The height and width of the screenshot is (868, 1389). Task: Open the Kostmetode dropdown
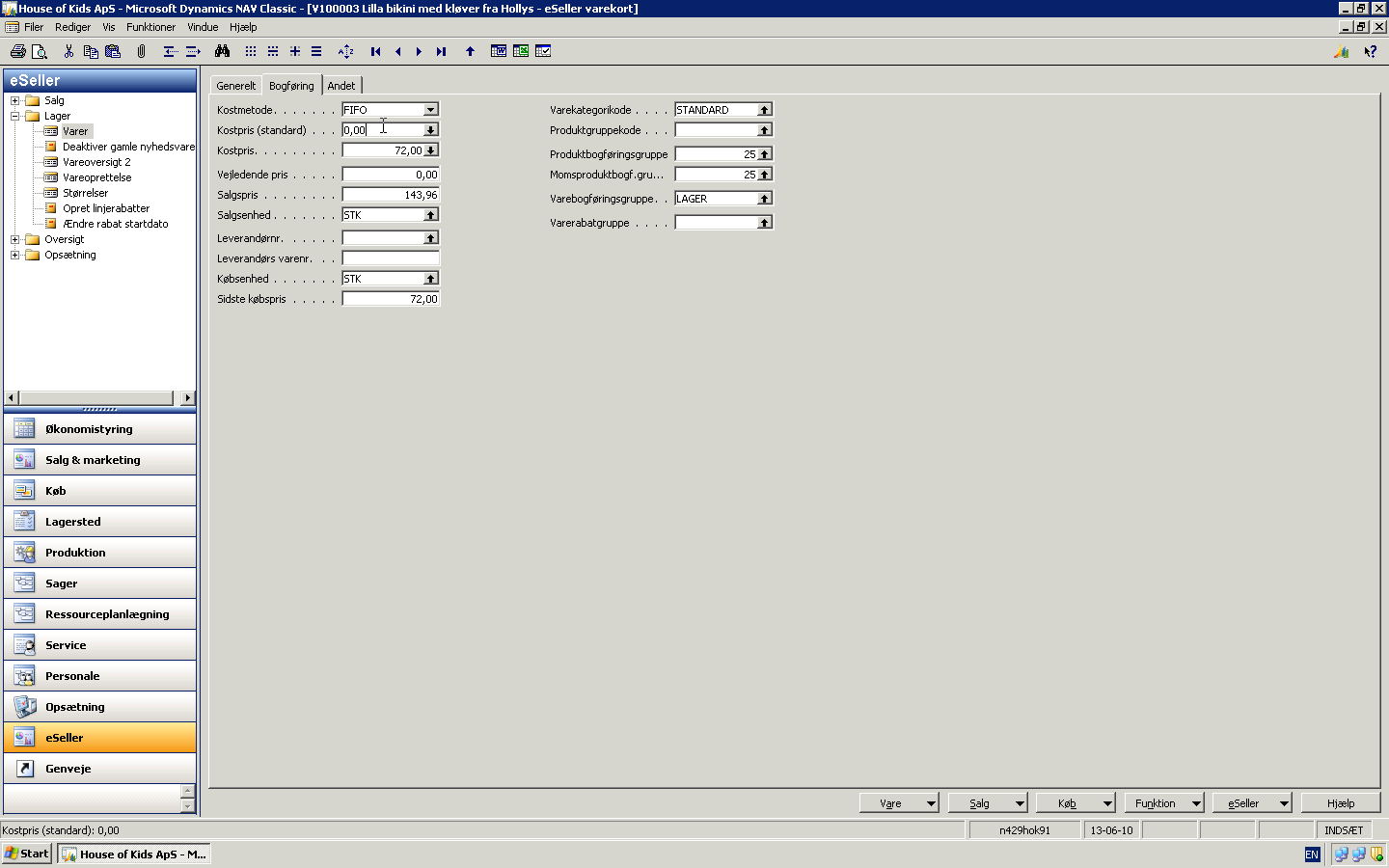tap(431, 110)
